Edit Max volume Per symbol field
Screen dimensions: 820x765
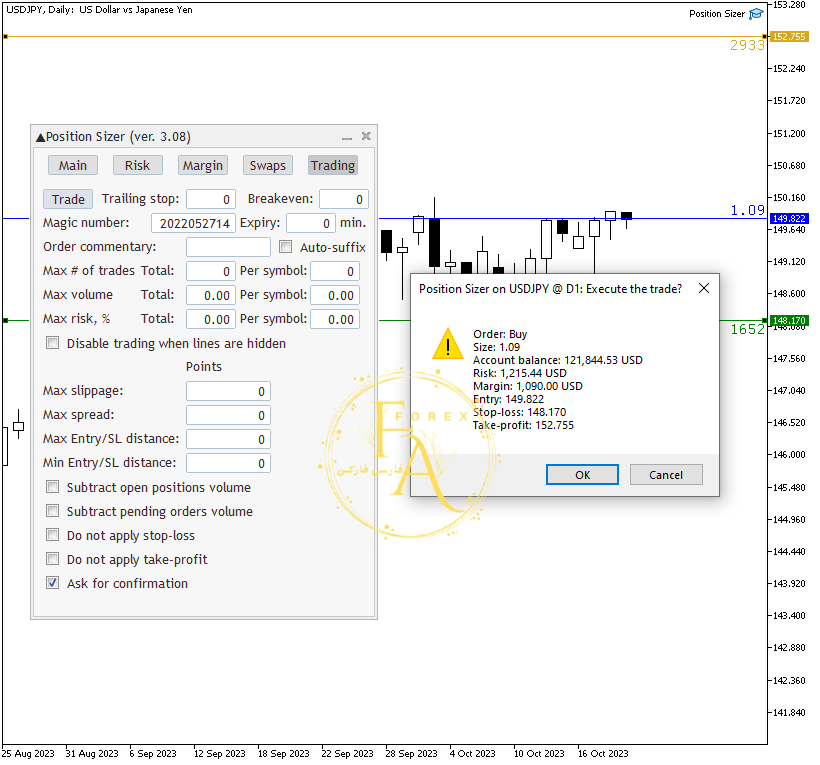[335, 295]
